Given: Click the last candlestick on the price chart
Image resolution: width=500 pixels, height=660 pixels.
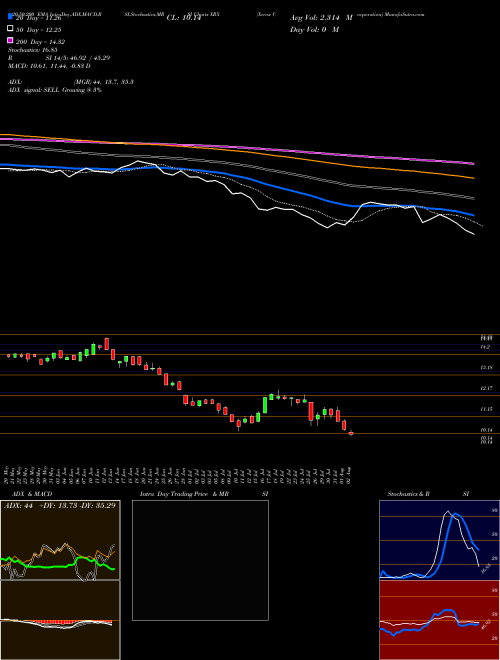Looking at the screenshot, I should (x=351, y=433).
